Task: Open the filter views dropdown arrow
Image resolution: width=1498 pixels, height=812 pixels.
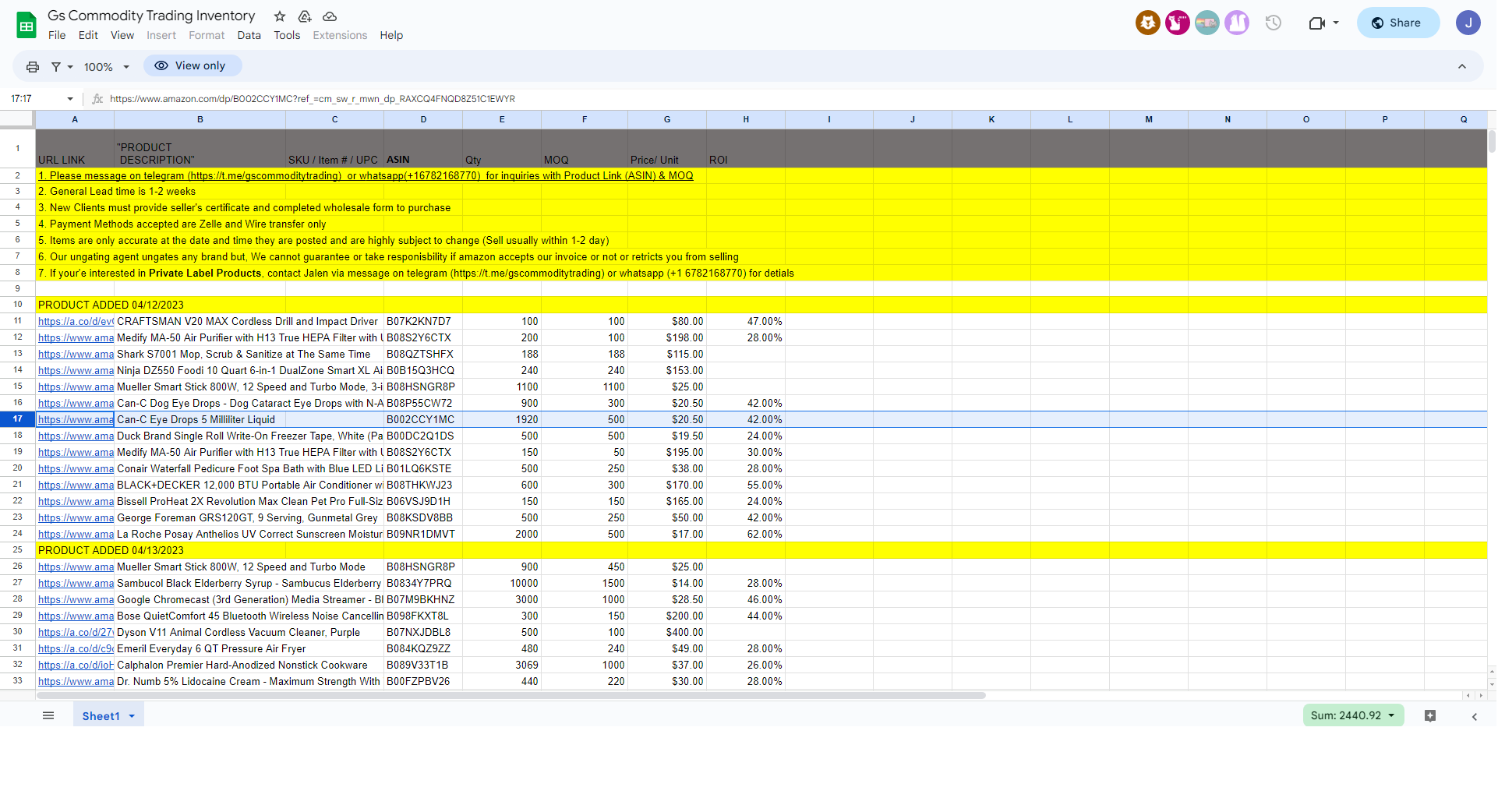Action: coord(70,67)
